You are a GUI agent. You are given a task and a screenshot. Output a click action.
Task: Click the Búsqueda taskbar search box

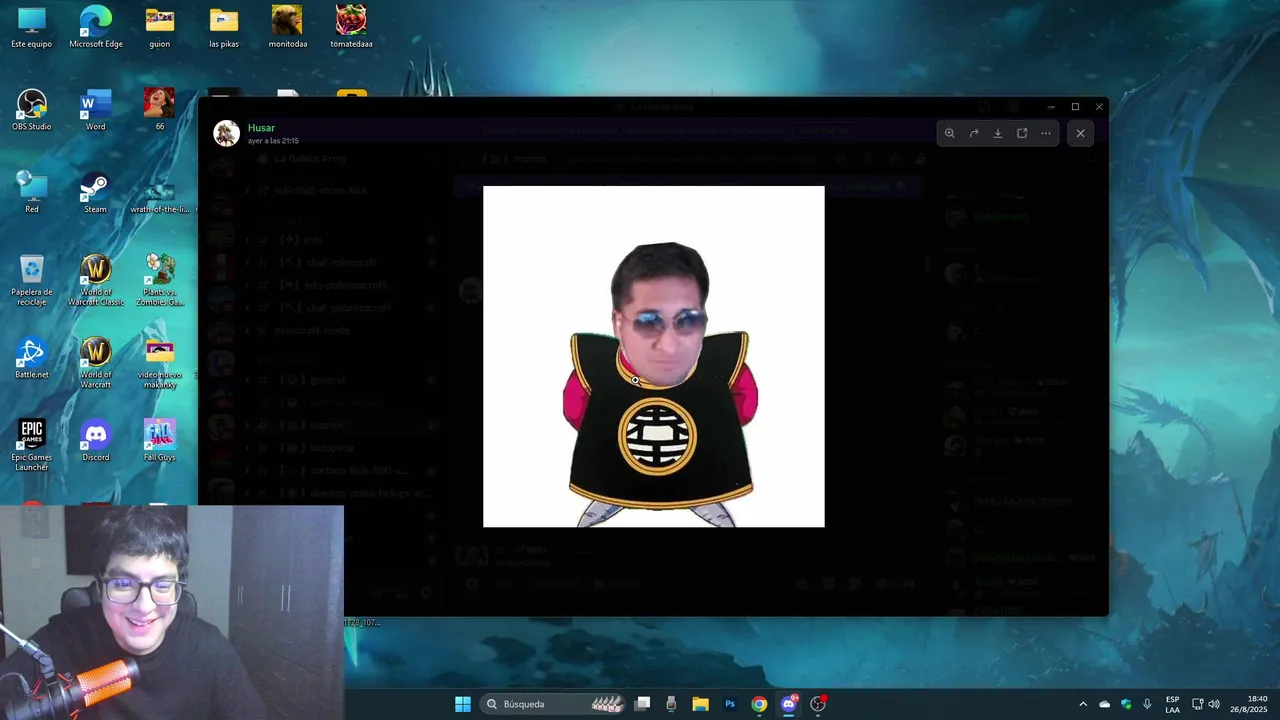[x=555, y=704]
